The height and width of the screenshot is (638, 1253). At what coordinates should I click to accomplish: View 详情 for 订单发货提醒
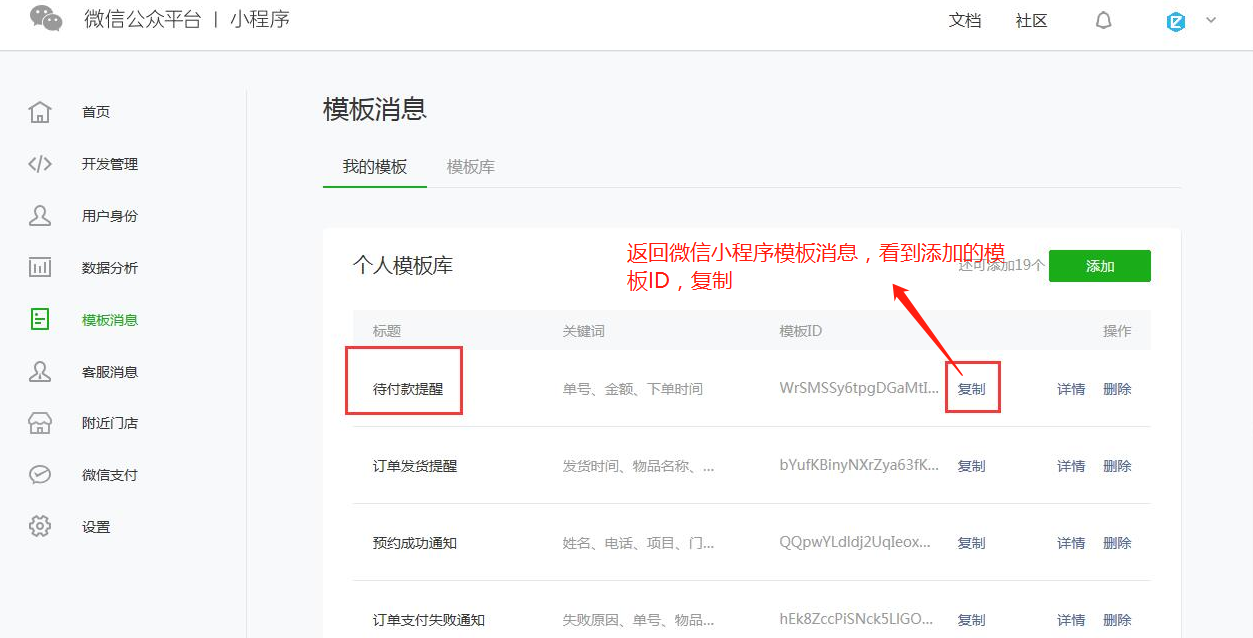click(x=1071, y=466)
